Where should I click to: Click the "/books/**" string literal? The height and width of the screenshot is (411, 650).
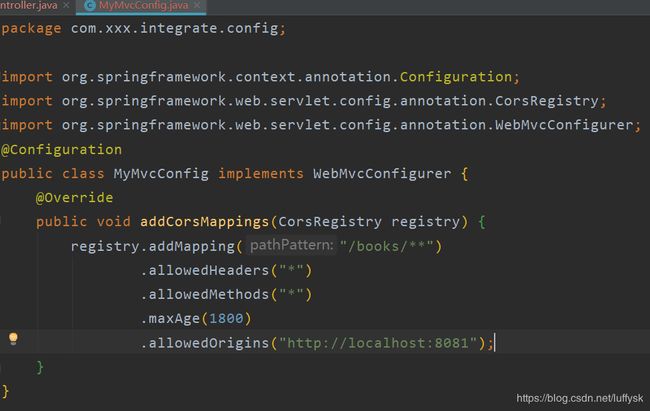coord(386,246)
